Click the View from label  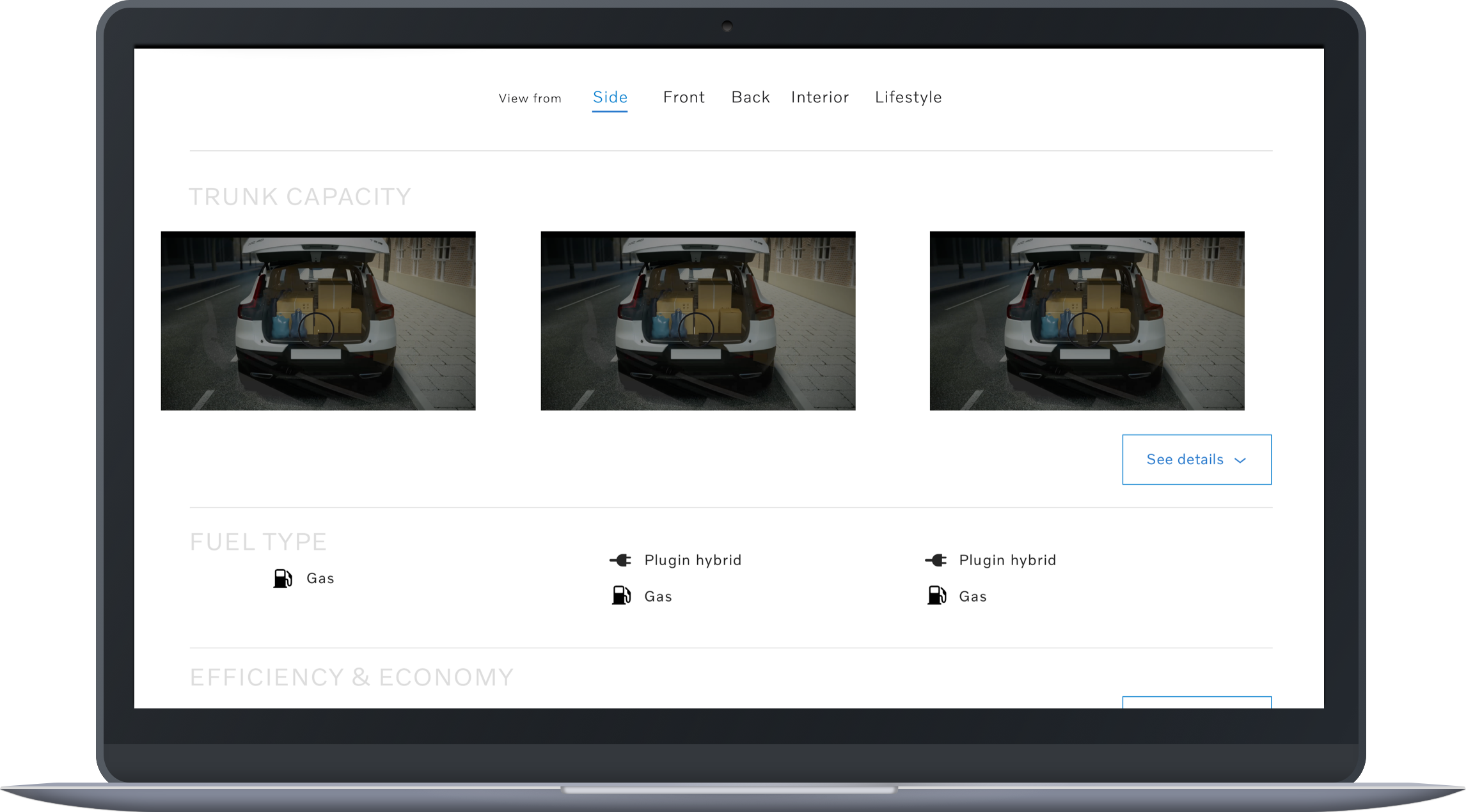click(530, 98)
